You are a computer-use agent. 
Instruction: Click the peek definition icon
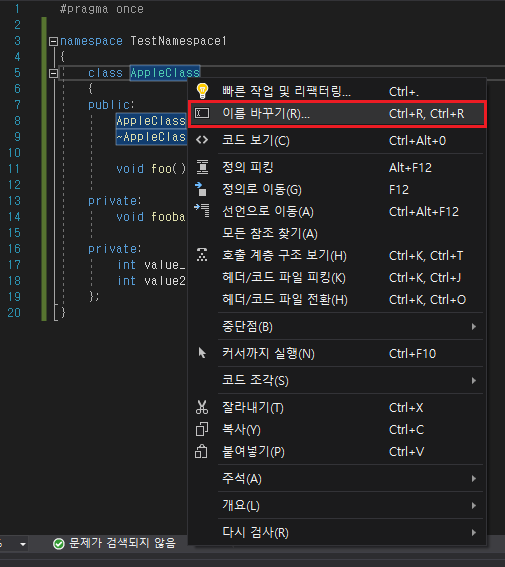coord(202,167)
